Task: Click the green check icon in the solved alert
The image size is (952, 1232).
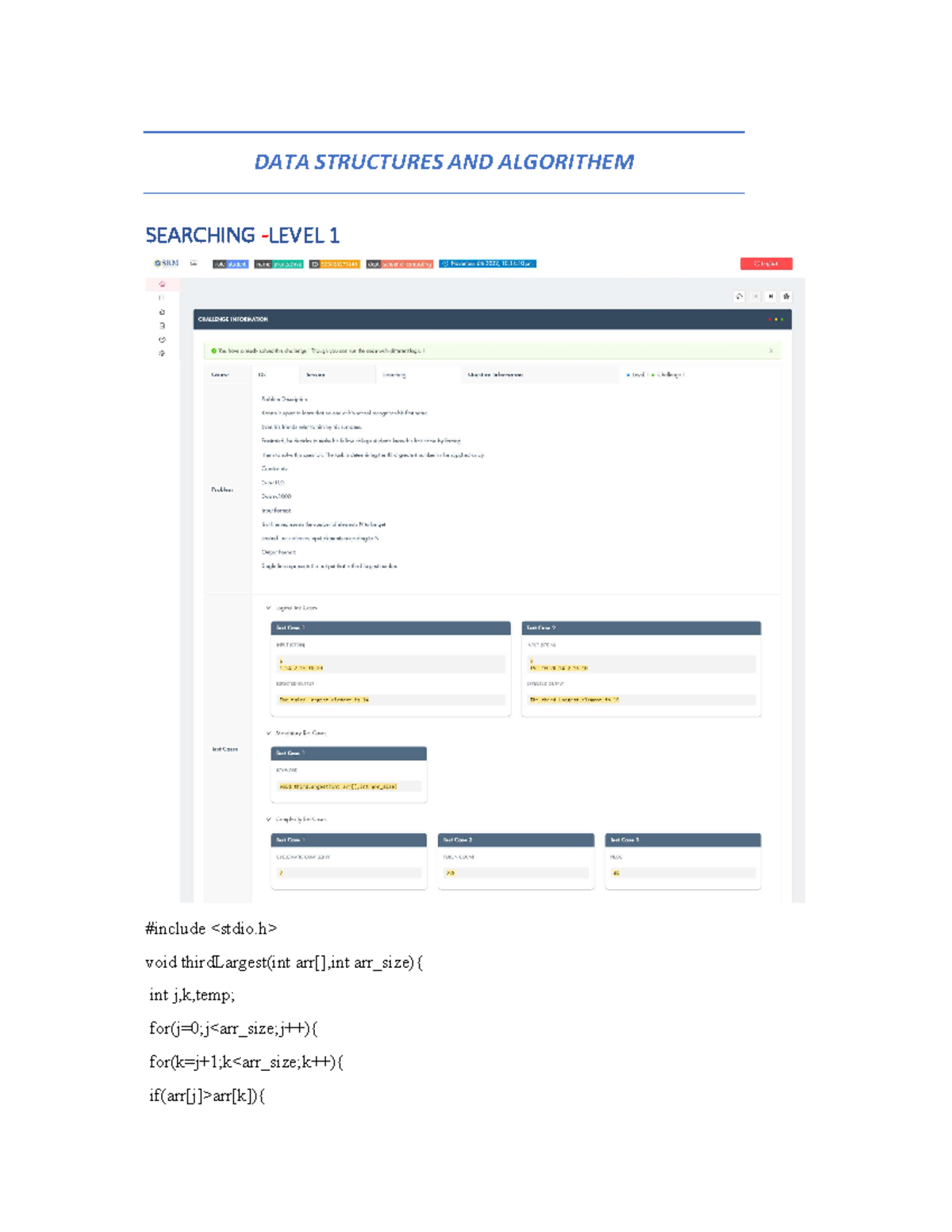Action: pyautogui.click(x=214, y=351)
